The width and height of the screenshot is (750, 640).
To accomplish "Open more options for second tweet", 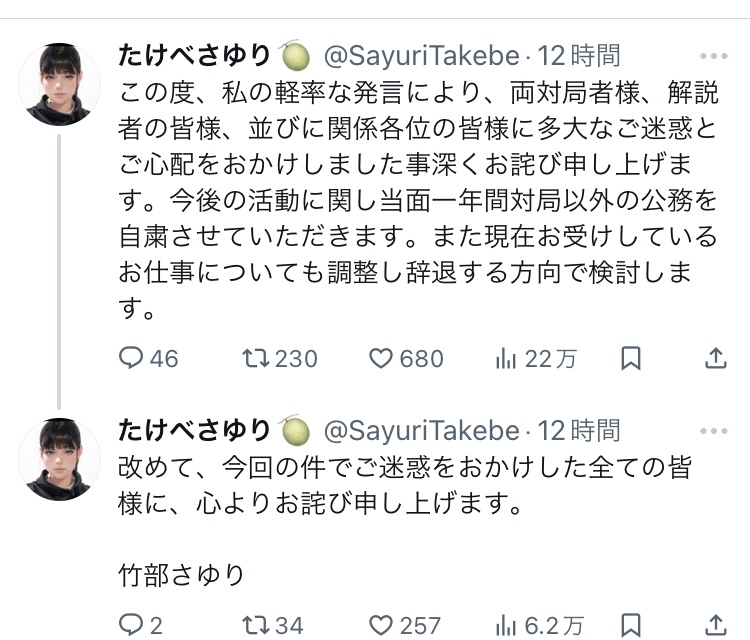I will [x=714, y=431].
